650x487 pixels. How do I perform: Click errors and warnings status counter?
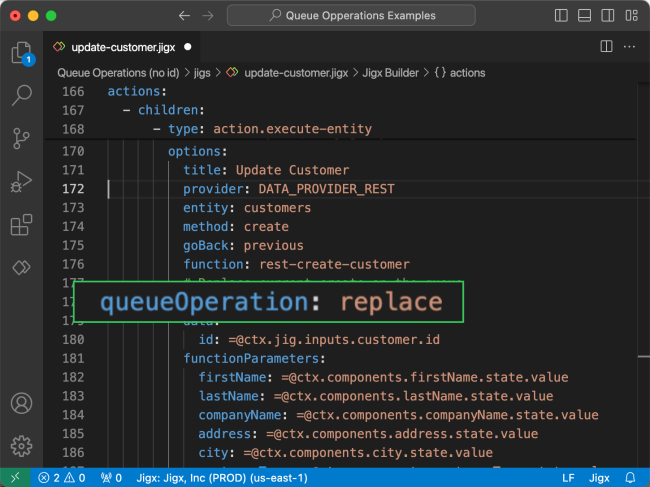point(62,478)
